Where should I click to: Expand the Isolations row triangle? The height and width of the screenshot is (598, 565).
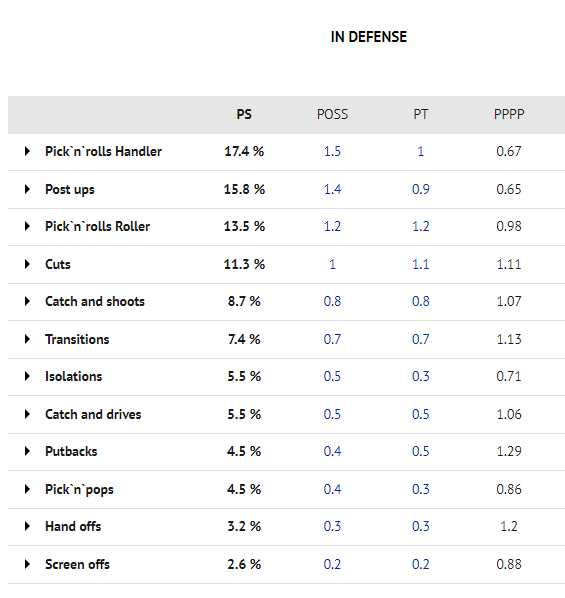pos(27,376)
